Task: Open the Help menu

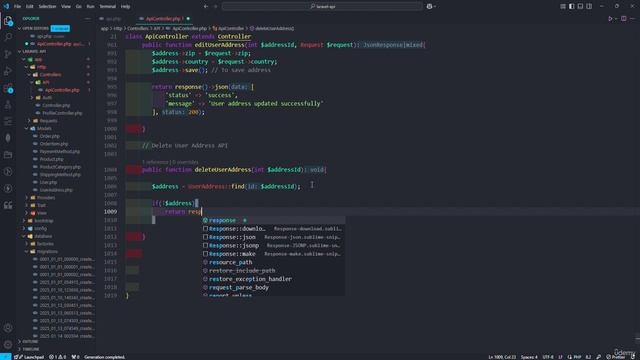Action: (x=125, y=7)
